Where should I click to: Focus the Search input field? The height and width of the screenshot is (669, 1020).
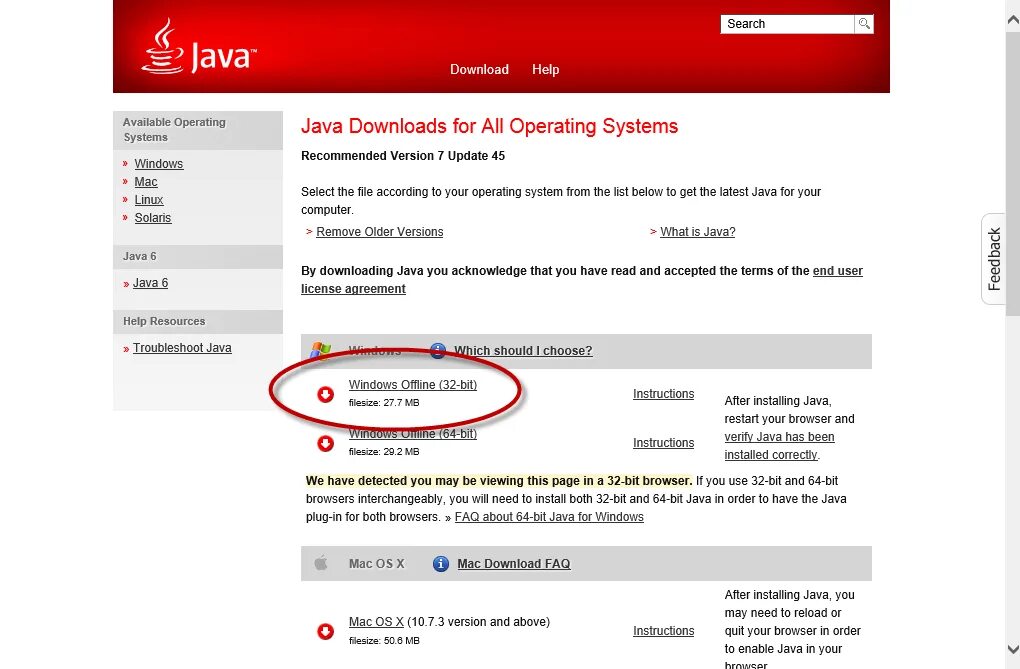pyautogui.click(x=787, y=24)
